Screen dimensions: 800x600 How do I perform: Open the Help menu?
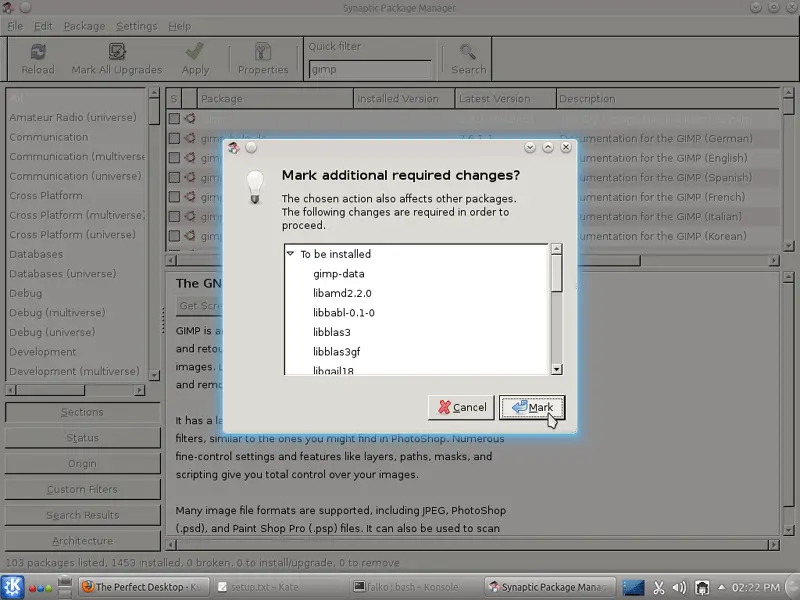180,26
